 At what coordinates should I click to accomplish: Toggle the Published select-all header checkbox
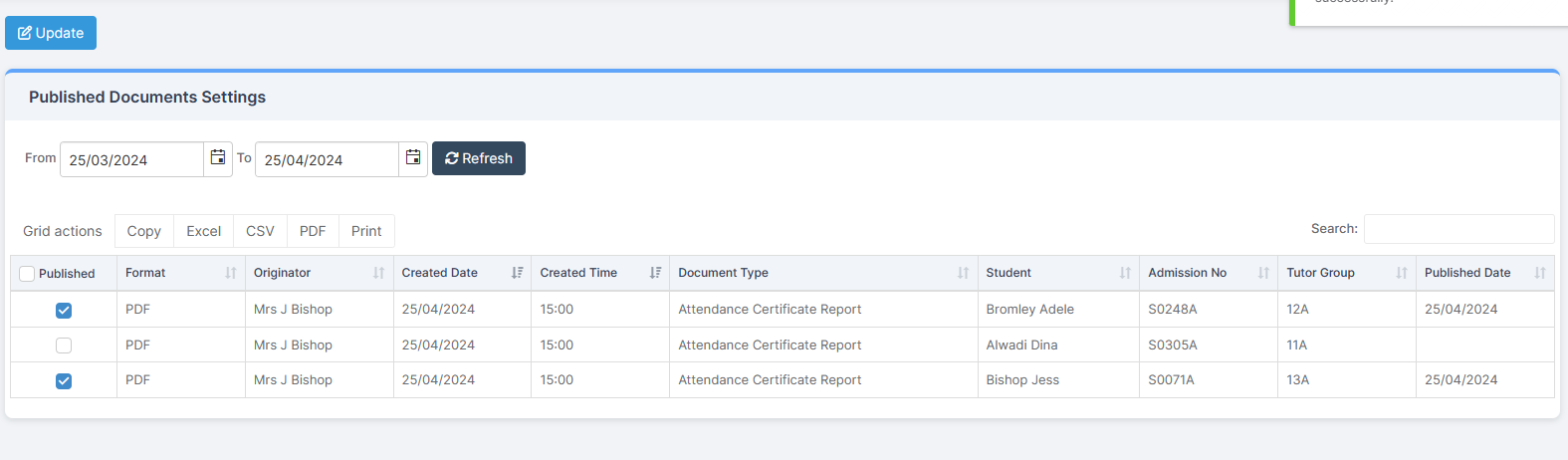point(27,274)
